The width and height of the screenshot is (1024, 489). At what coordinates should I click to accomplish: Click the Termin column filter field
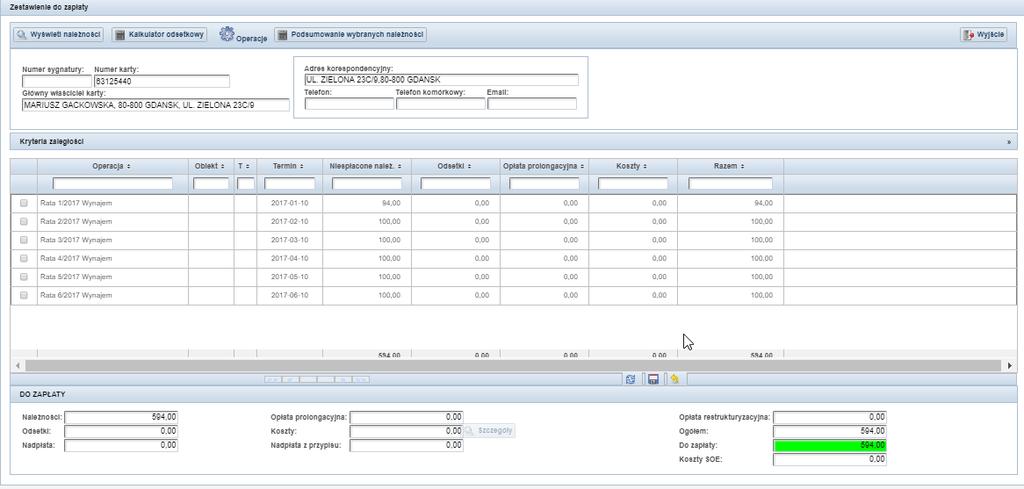(x=289, y=183)
